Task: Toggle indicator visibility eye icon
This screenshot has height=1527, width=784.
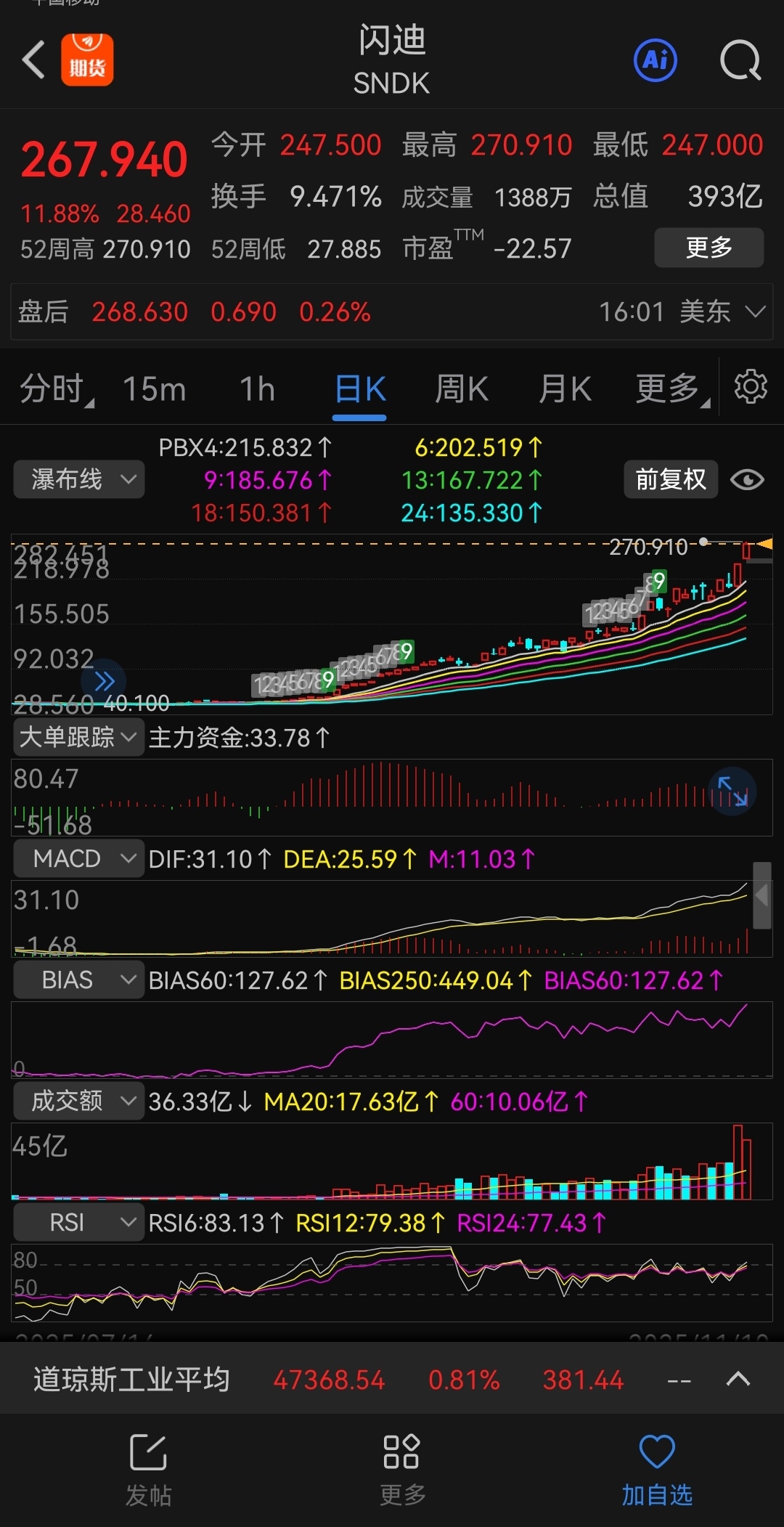Action: click(x=747, y=480)
